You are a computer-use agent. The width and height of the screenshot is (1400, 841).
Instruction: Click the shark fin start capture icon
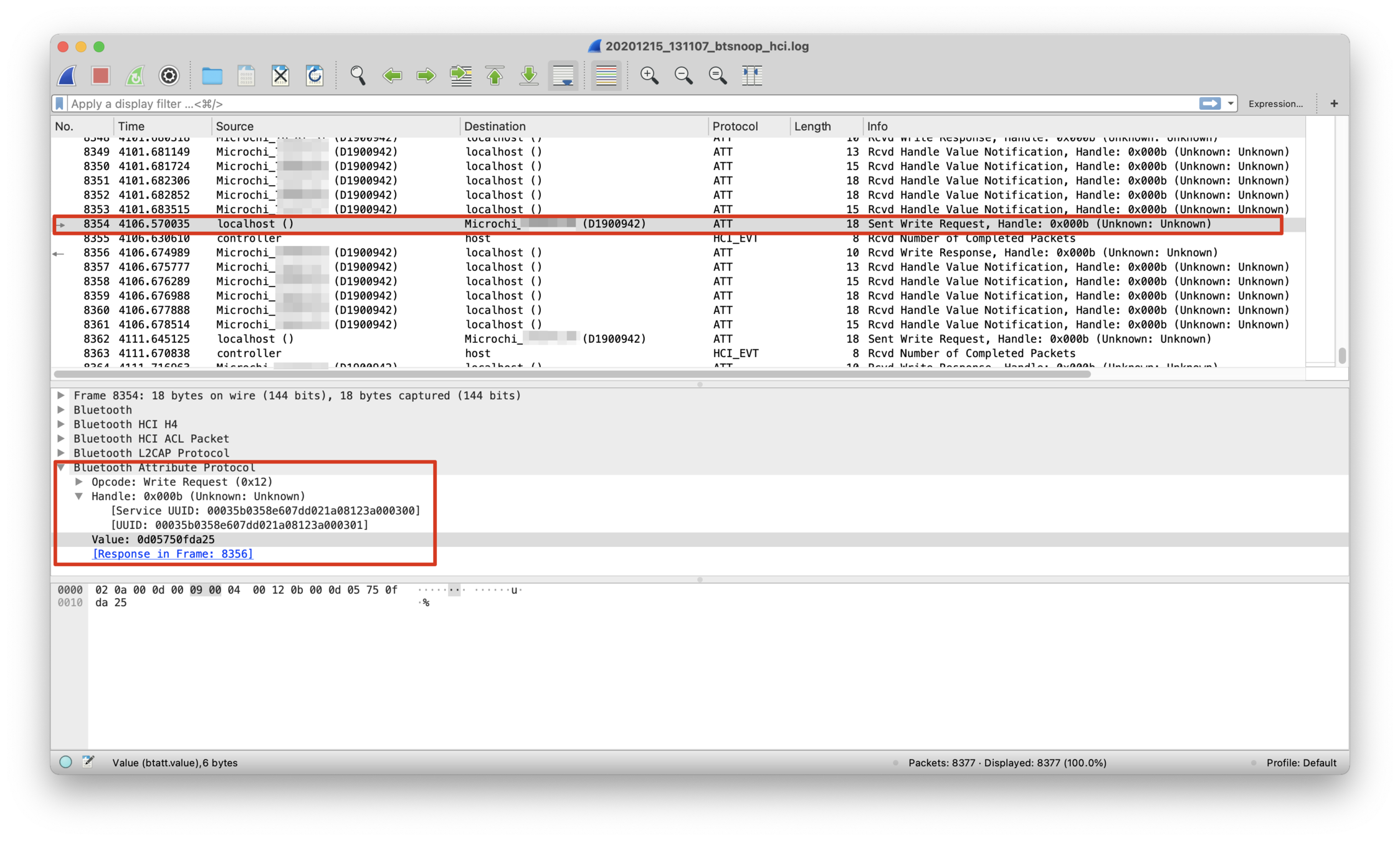[x=67, y=75]
